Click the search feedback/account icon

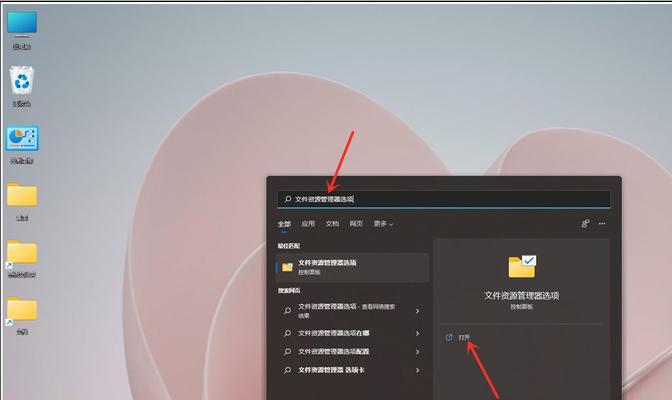tap(585, 223)
